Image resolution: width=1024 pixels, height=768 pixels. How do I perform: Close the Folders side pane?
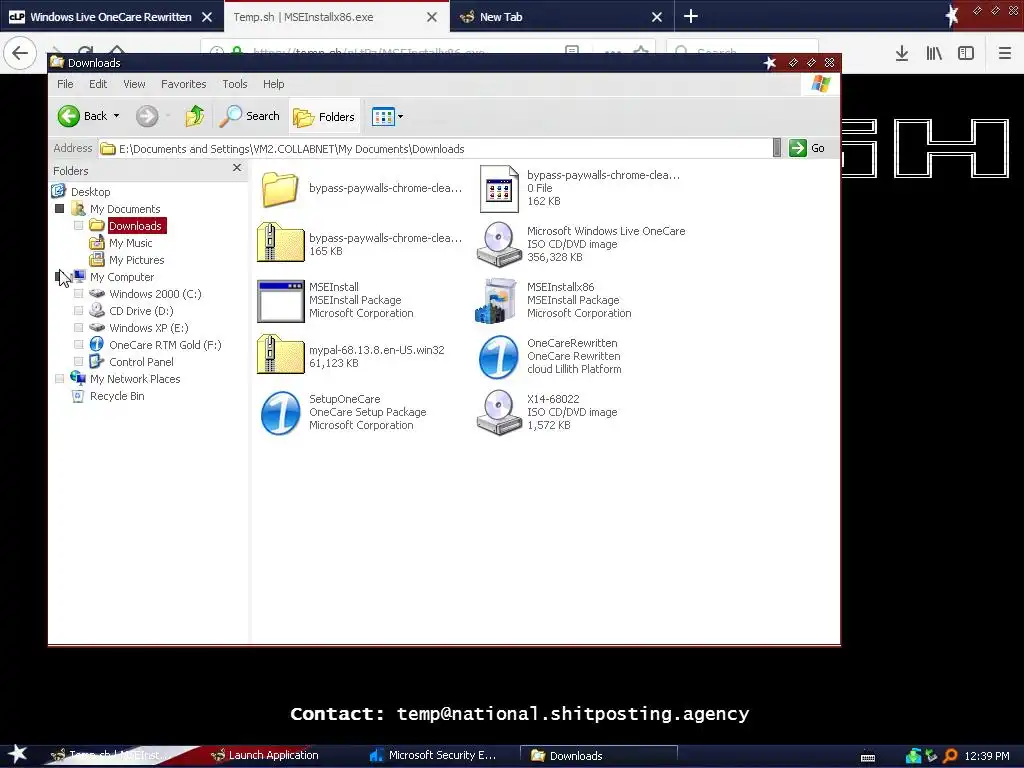pyautogui.click(x=237, y=168)
